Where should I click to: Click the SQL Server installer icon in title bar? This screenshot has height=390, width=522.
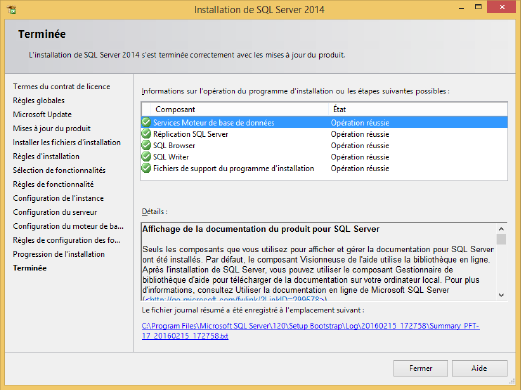pos(12,10)
